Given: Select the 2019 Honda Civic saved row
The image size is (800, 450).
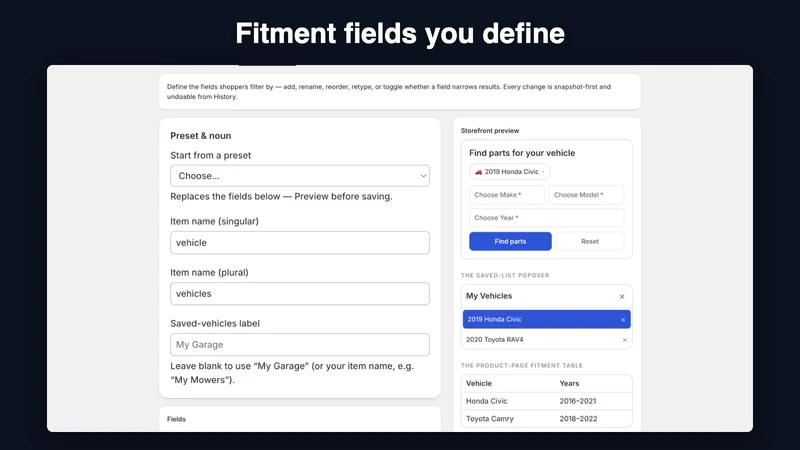Looking at the screenshot, I should point(546,319).
